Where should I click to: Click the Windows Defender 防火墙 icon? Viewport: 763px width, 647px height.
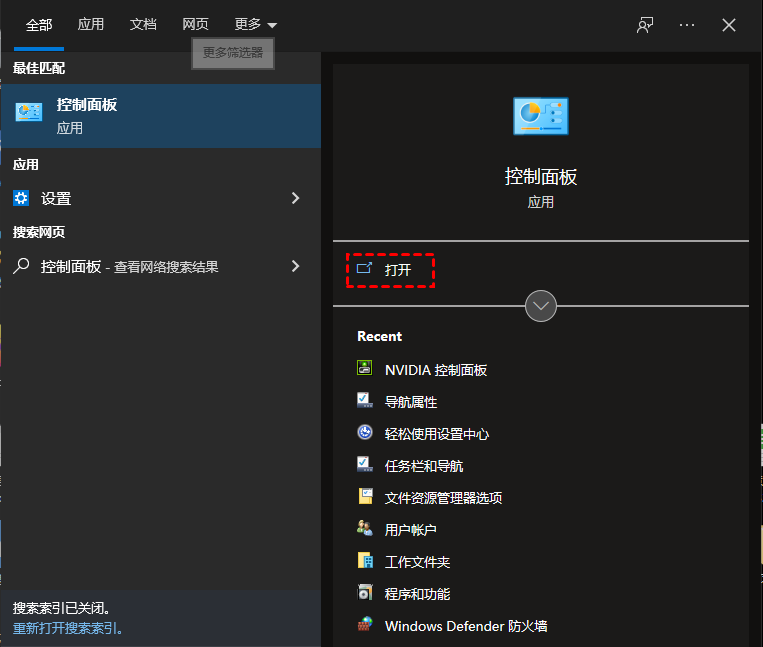point(365,625)
